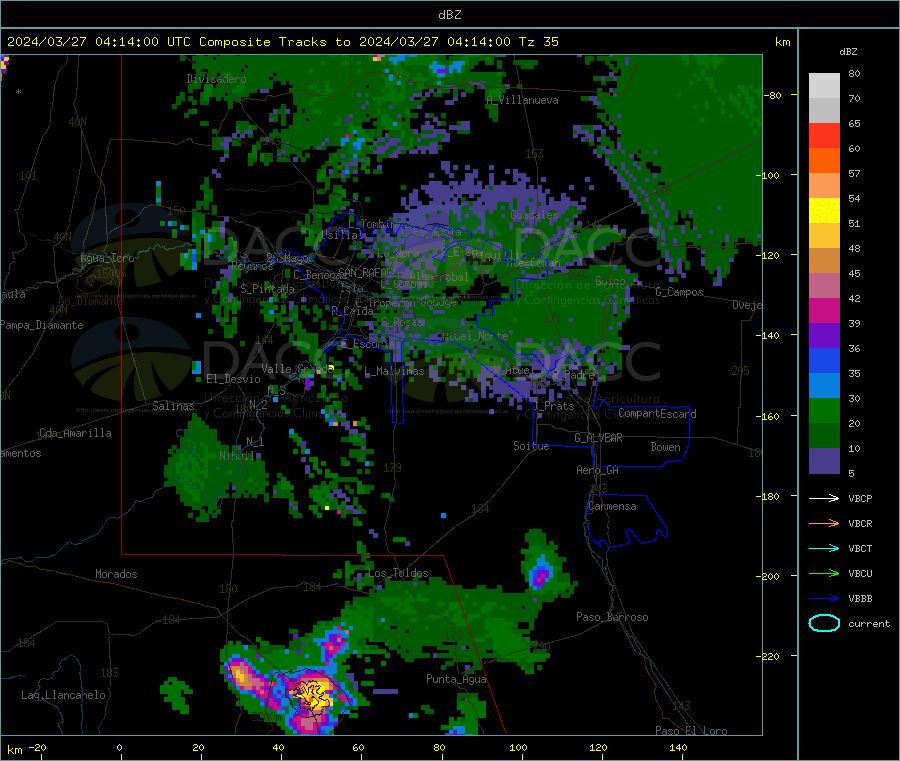Click the L_Malvinas place label

click(394, 371)
